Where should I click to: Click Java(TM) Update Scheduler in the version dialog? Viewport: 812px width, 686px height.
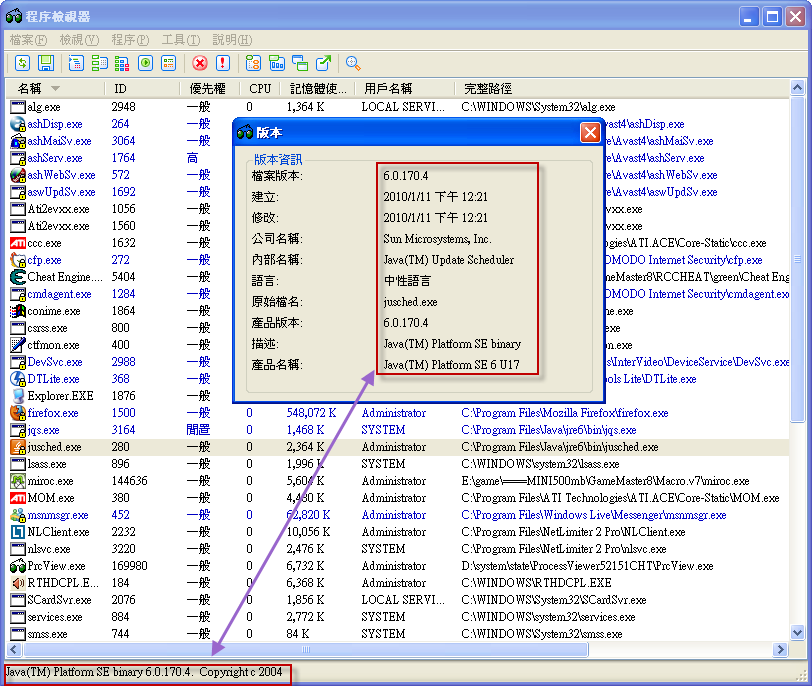coord(448,260)
